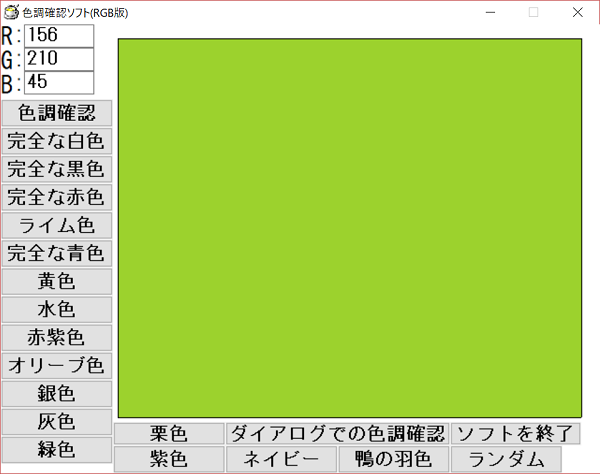The height and width of the screenshot is (474, 600).
Task: Focus the R value field showing 156
Action: click(x=59, y=36)
